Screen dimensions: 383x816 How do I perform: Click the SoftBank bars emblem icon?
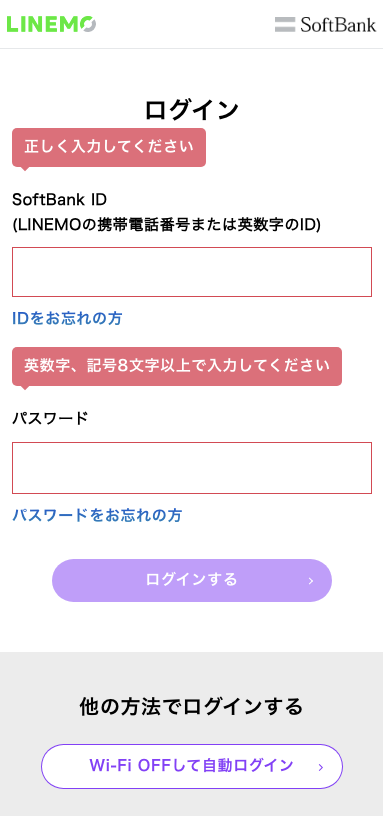[x=285, y=24]
